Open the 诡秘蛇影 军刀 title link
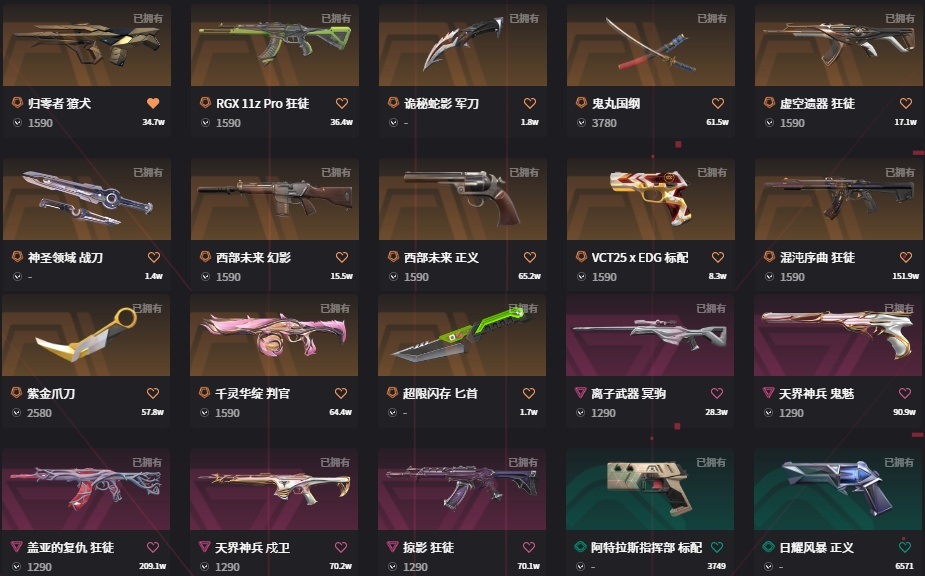 click(x=441, y=104)
